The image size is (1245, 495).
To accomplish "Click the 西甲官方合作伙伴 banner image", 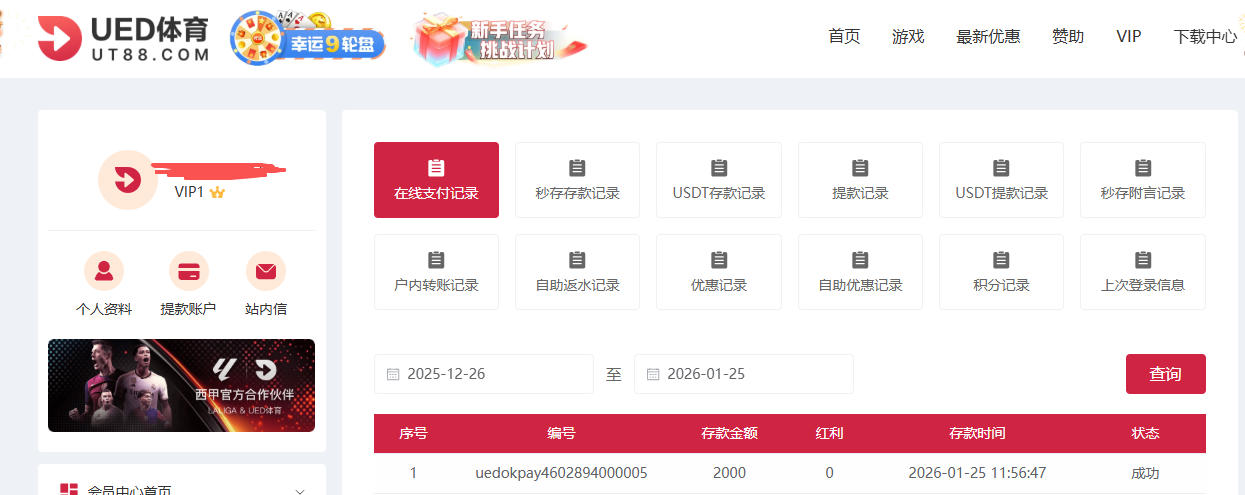I will pos(181,385).
